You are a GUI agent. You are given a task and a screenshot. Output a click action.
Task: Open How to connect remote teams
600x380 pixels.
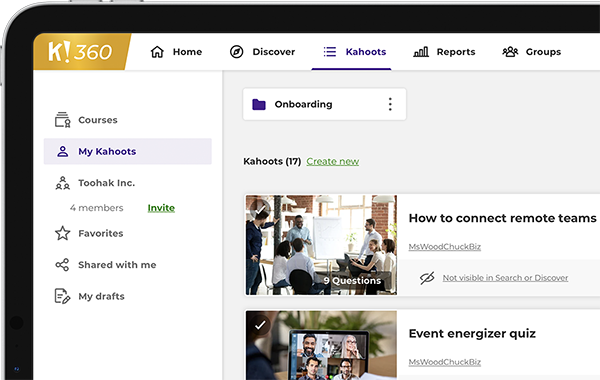502,218
